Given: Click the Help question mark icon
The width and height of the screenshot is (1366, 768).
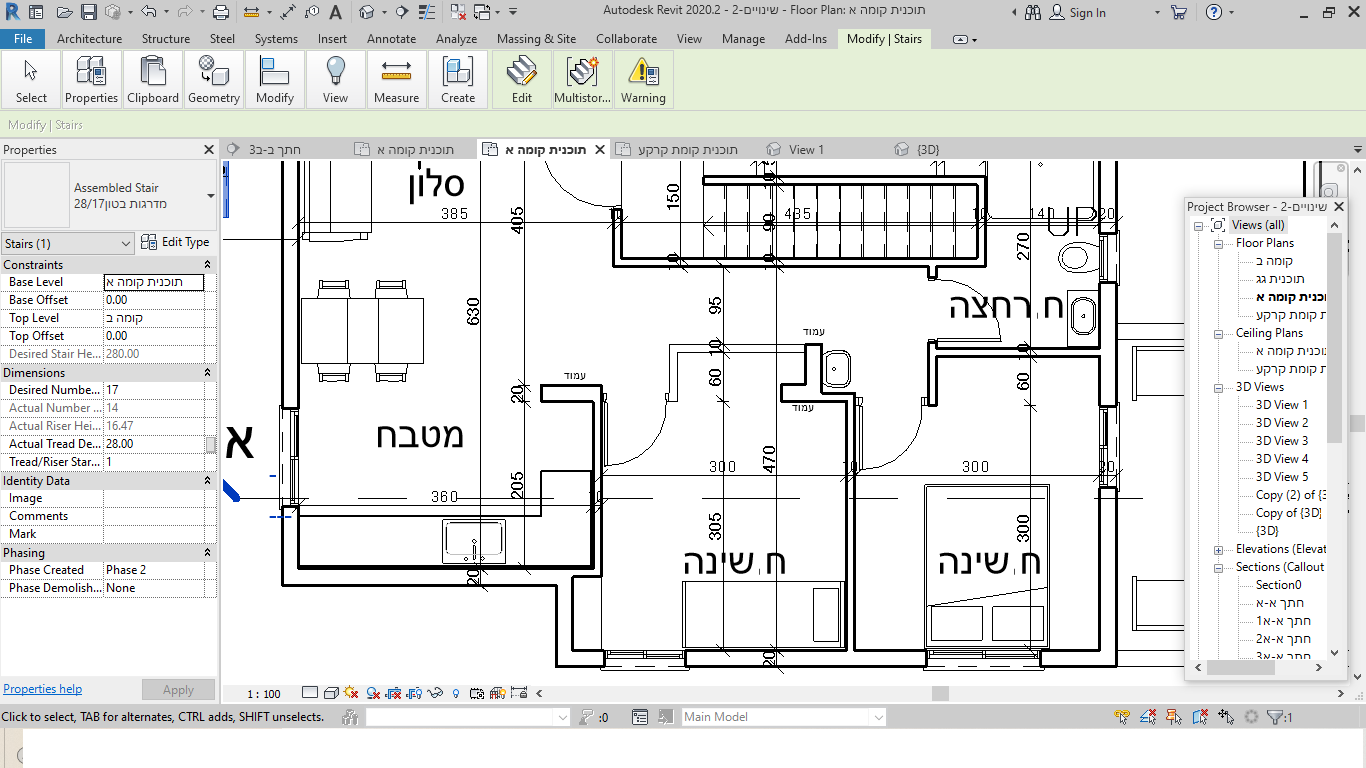Looking at the screenshot, I should coord(1213,12).
